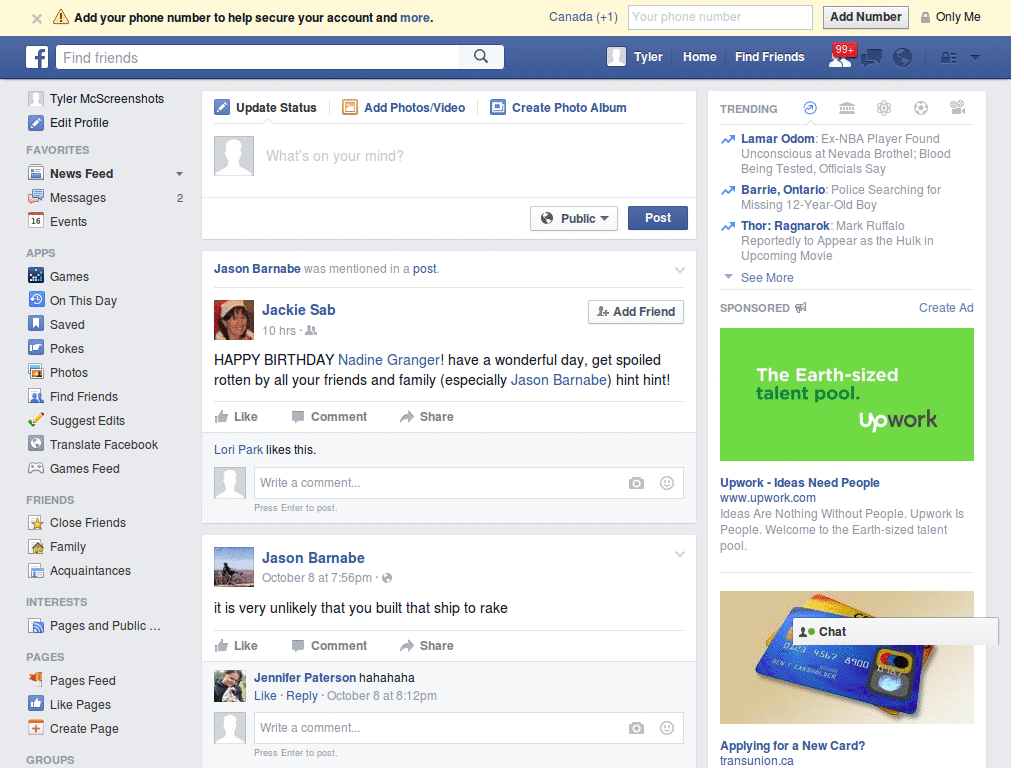Insert emoji in Jackie Sab post comment
Viewport: 1024px width, 768px height.
(667, 483)
